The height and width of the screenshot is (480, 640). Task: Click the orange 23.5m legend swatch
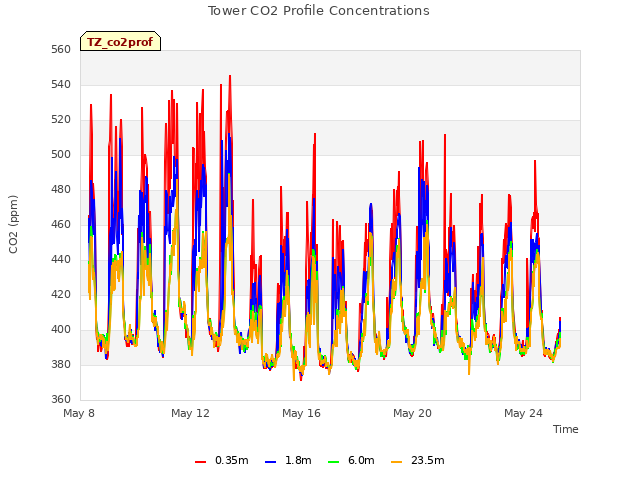(x=396, y=462)
